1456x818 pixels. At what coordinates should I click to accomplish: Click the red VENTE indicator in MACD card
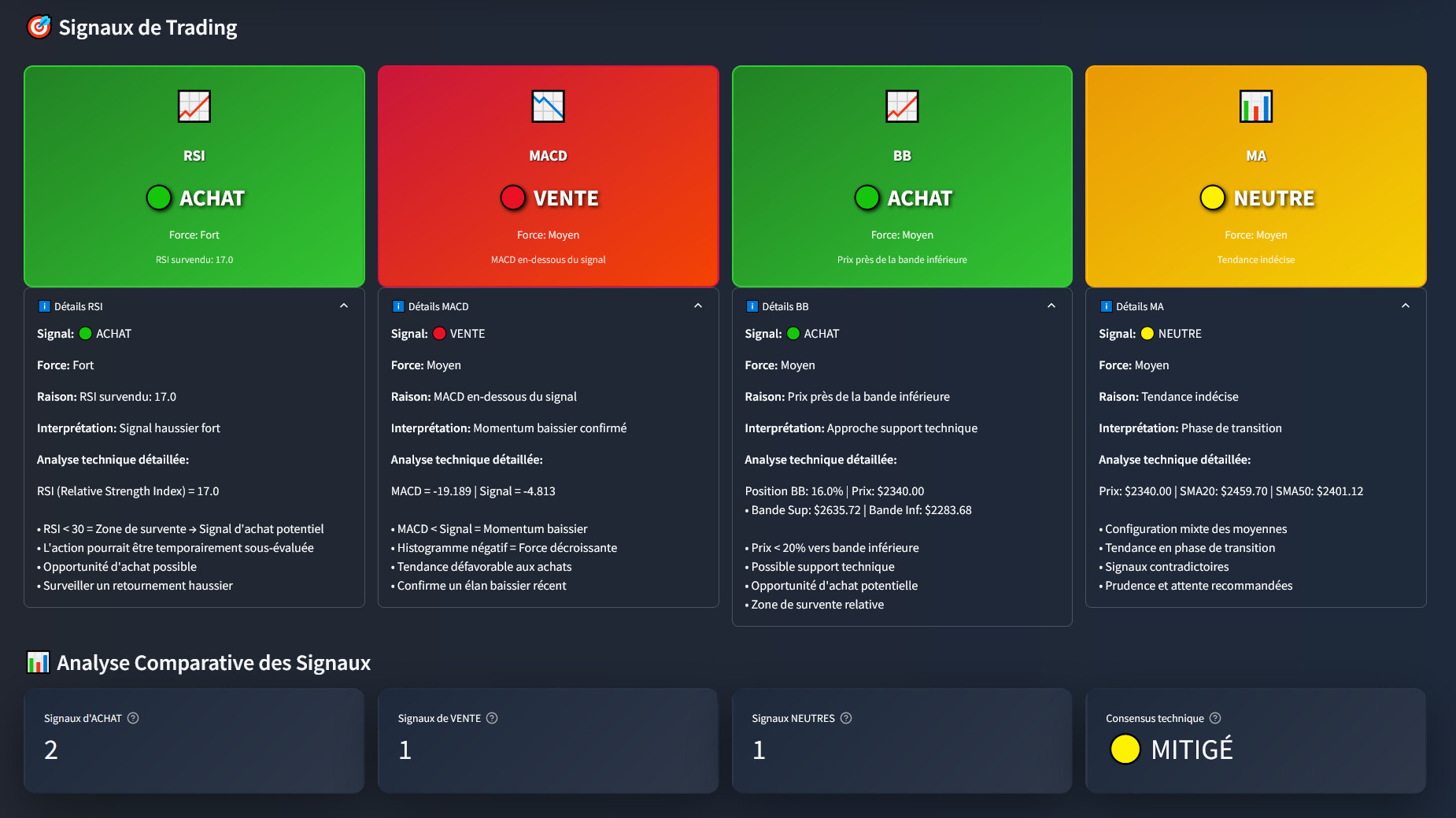pyautogui.click(x=513, y=198)
